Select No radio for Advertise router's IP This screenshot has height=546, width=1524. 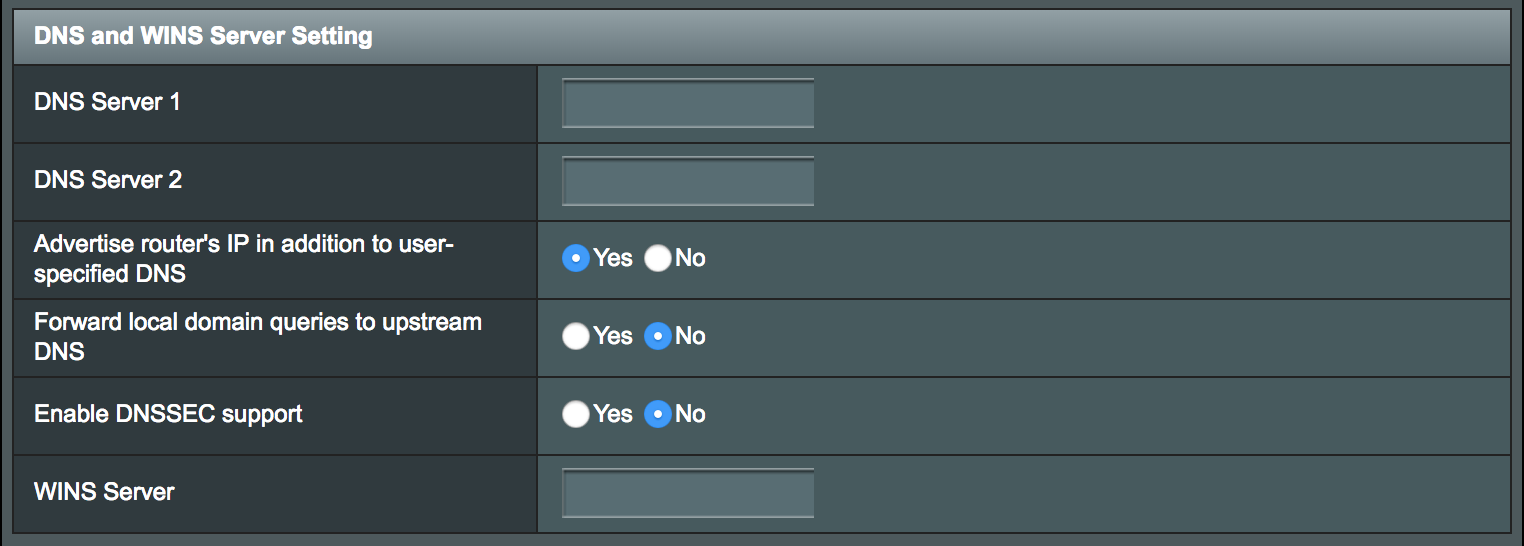[657, 259]
